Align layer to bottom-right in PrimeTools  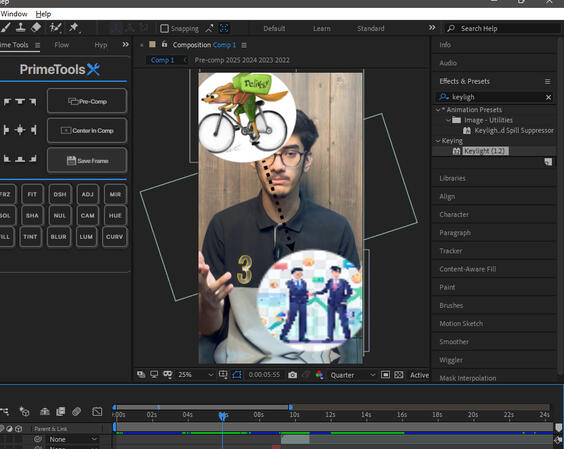(x=33, y=158)
